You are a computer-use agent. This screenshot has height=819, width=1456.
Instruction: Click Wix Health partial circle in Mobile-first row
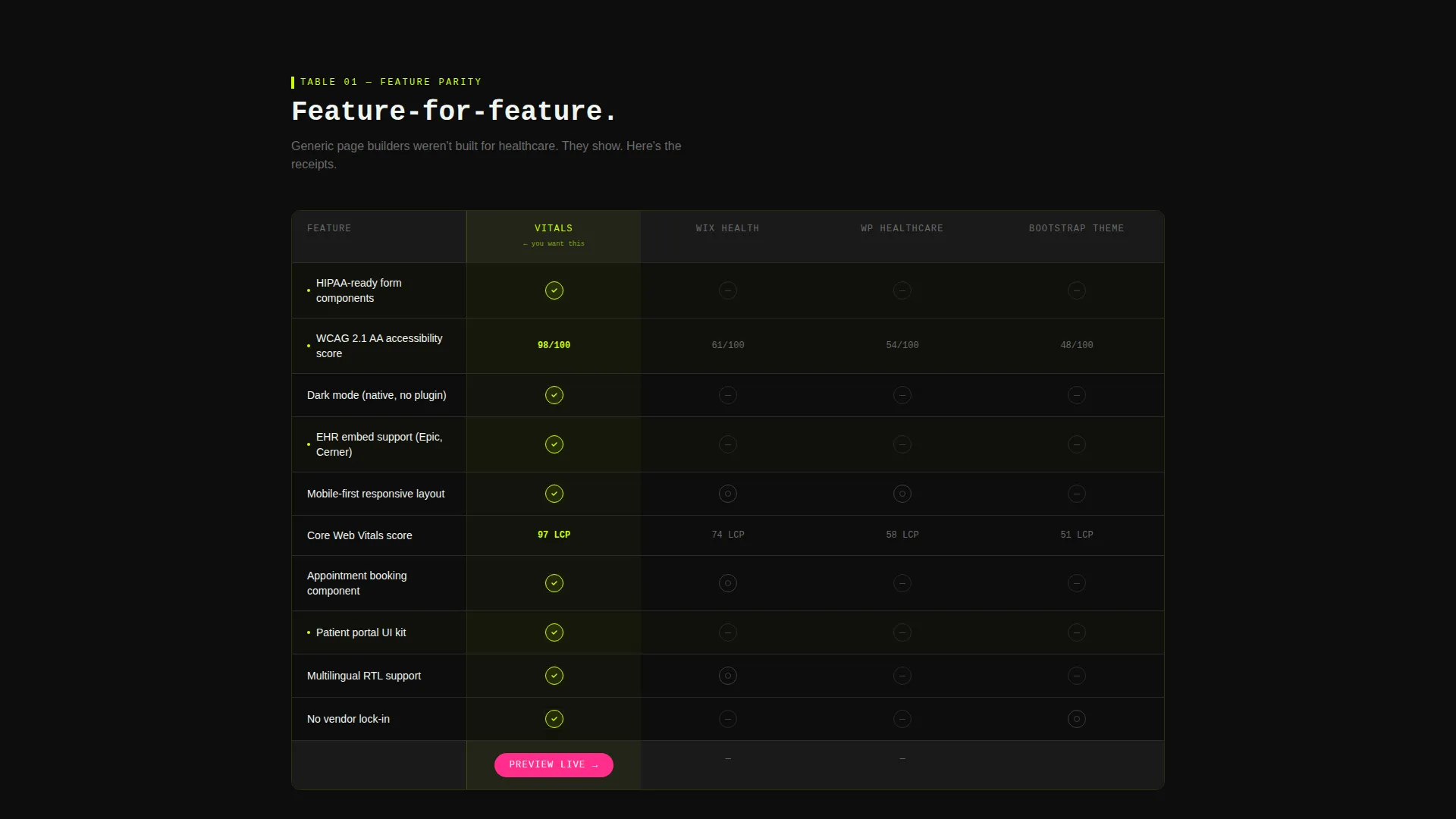point(728,494)
